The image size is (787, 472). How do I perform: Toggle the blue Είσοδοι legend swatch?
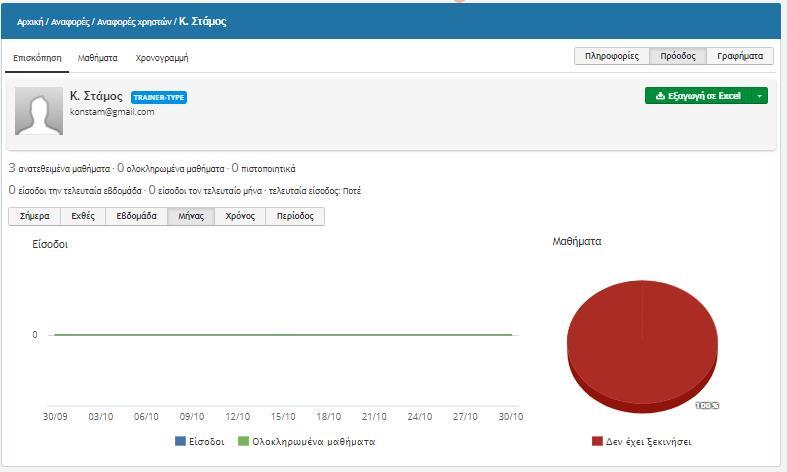[180, 441]
